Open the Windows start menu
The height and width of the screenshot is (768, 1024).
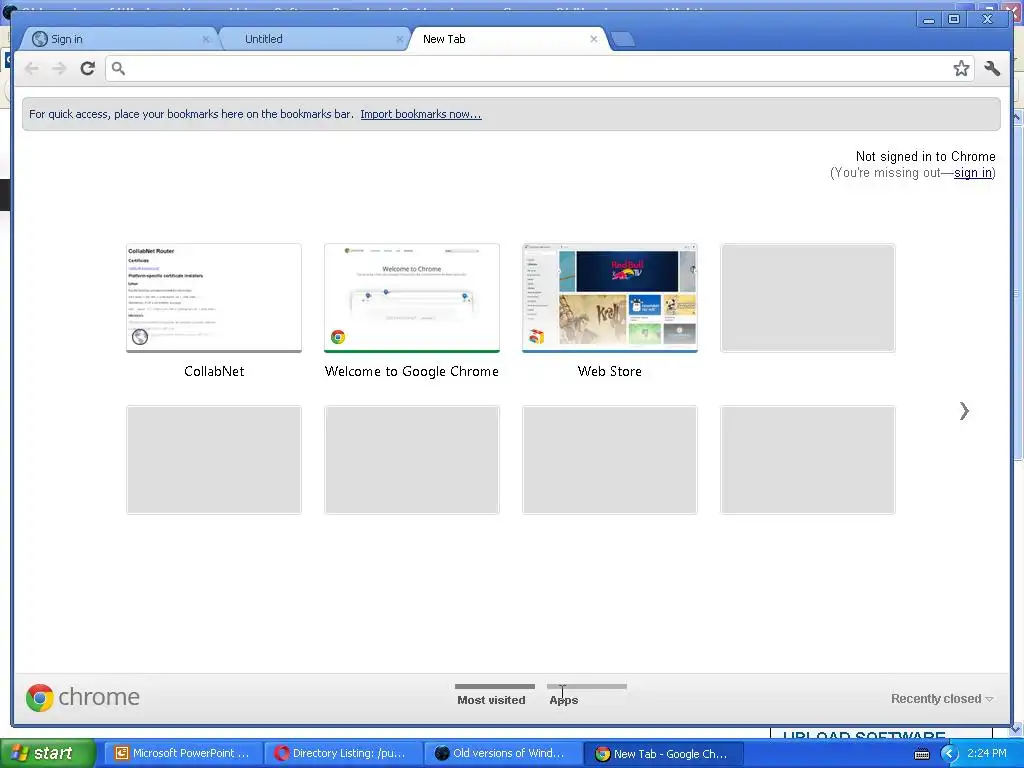click(x=47, y=753)
